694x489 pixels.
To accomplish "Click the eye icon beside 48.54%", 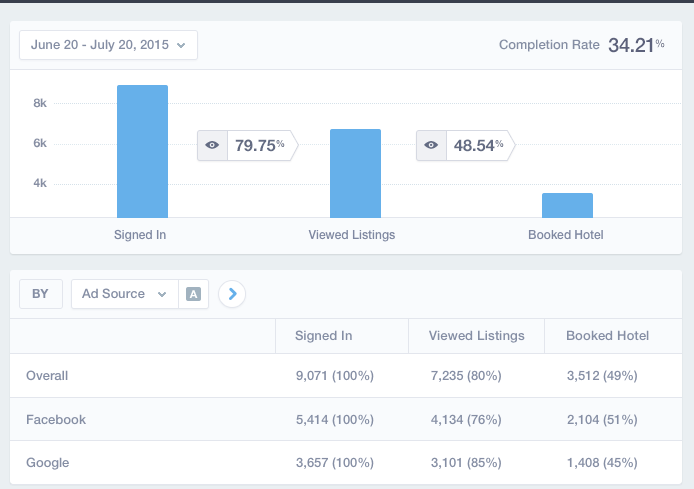I will tap(431, 145).
